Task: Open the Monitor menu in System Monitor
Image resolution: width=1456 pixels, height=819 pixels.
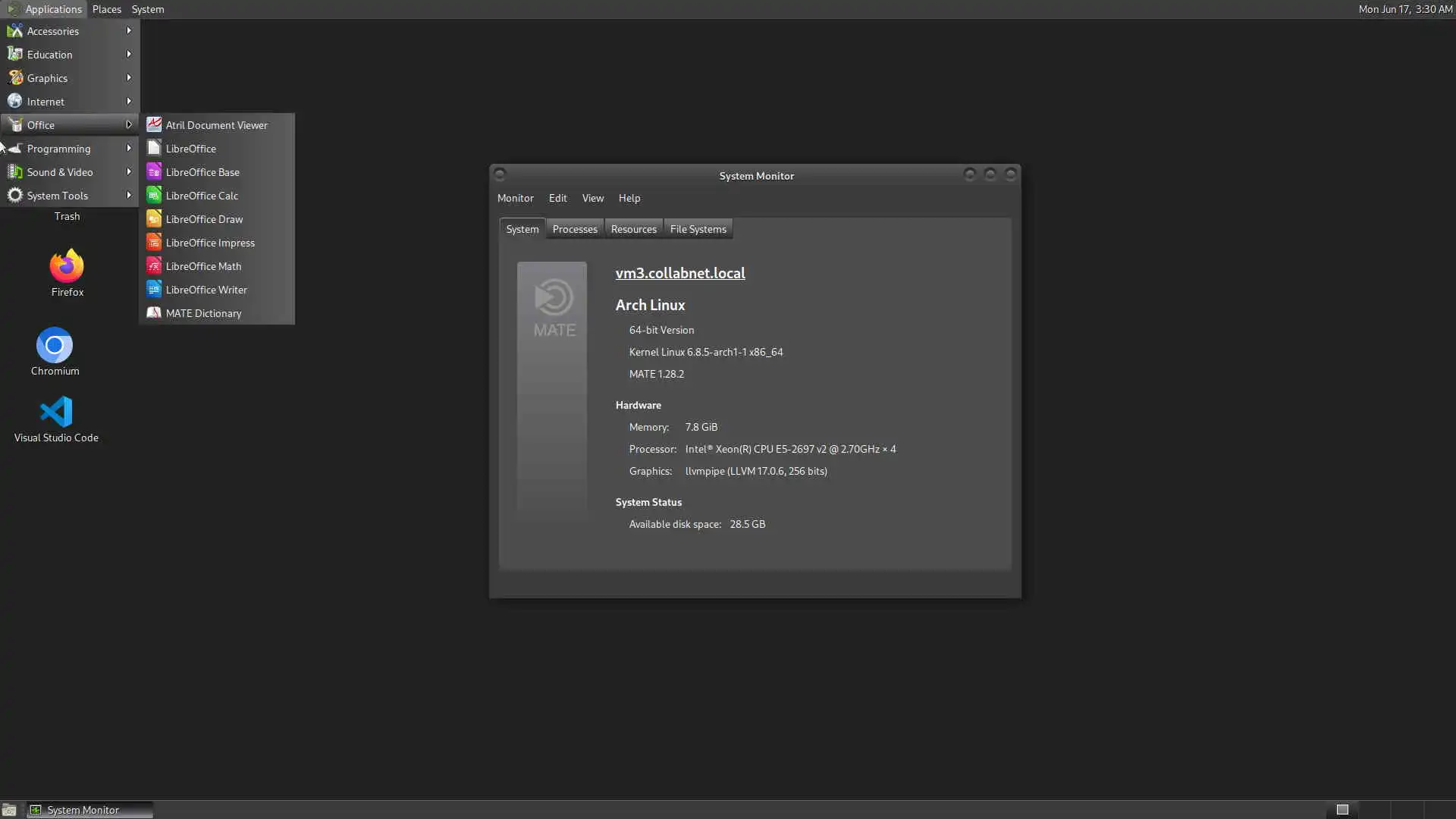Action: (x=515, y=198)
